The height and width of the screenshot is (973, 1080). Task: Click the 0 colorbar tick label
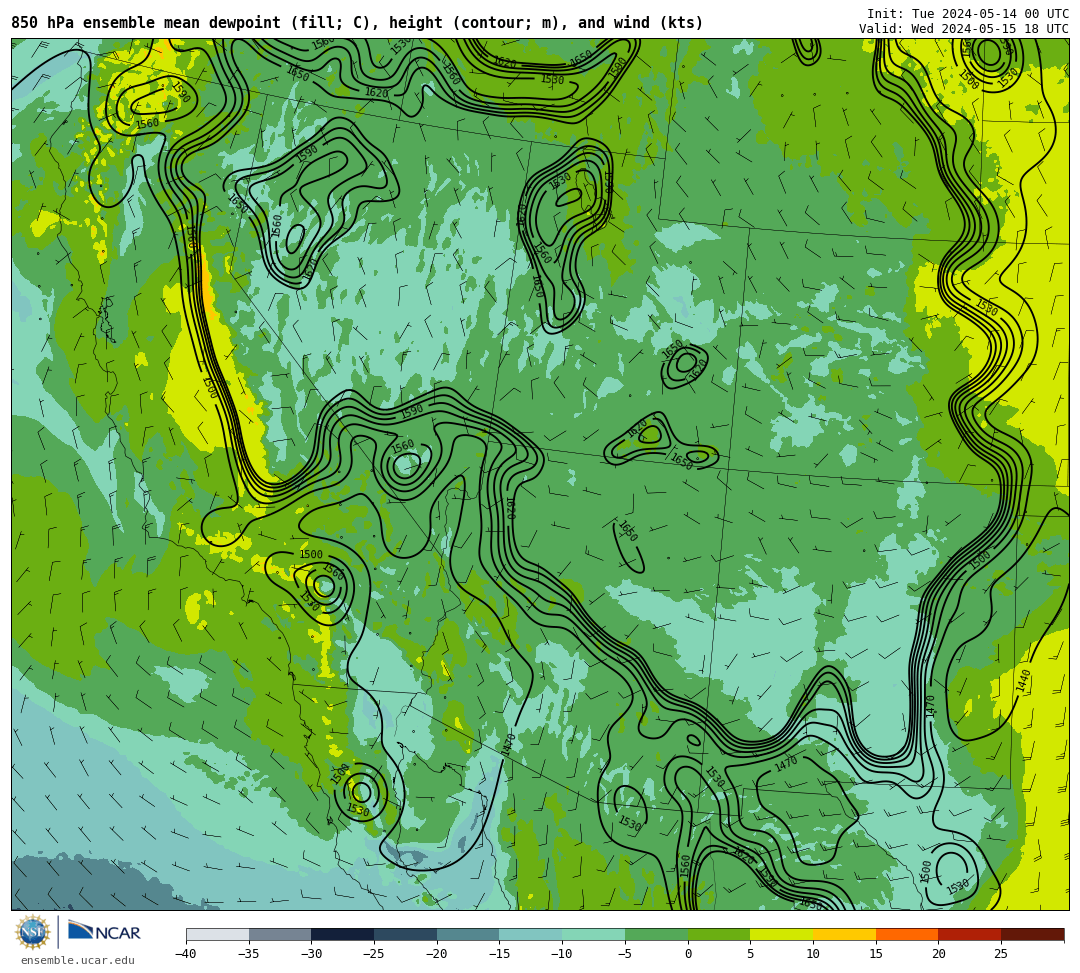[x=688, y=954]
